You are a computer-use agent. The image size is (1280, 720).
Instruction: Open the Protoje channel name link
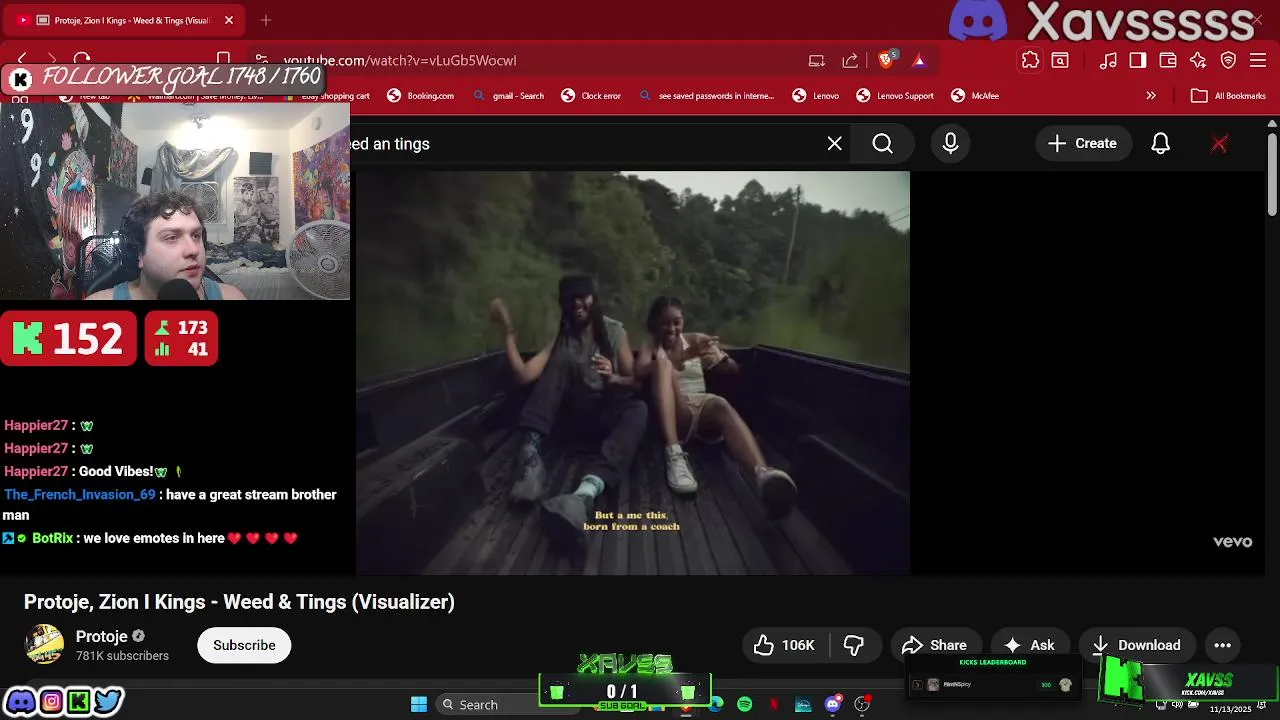102,636
